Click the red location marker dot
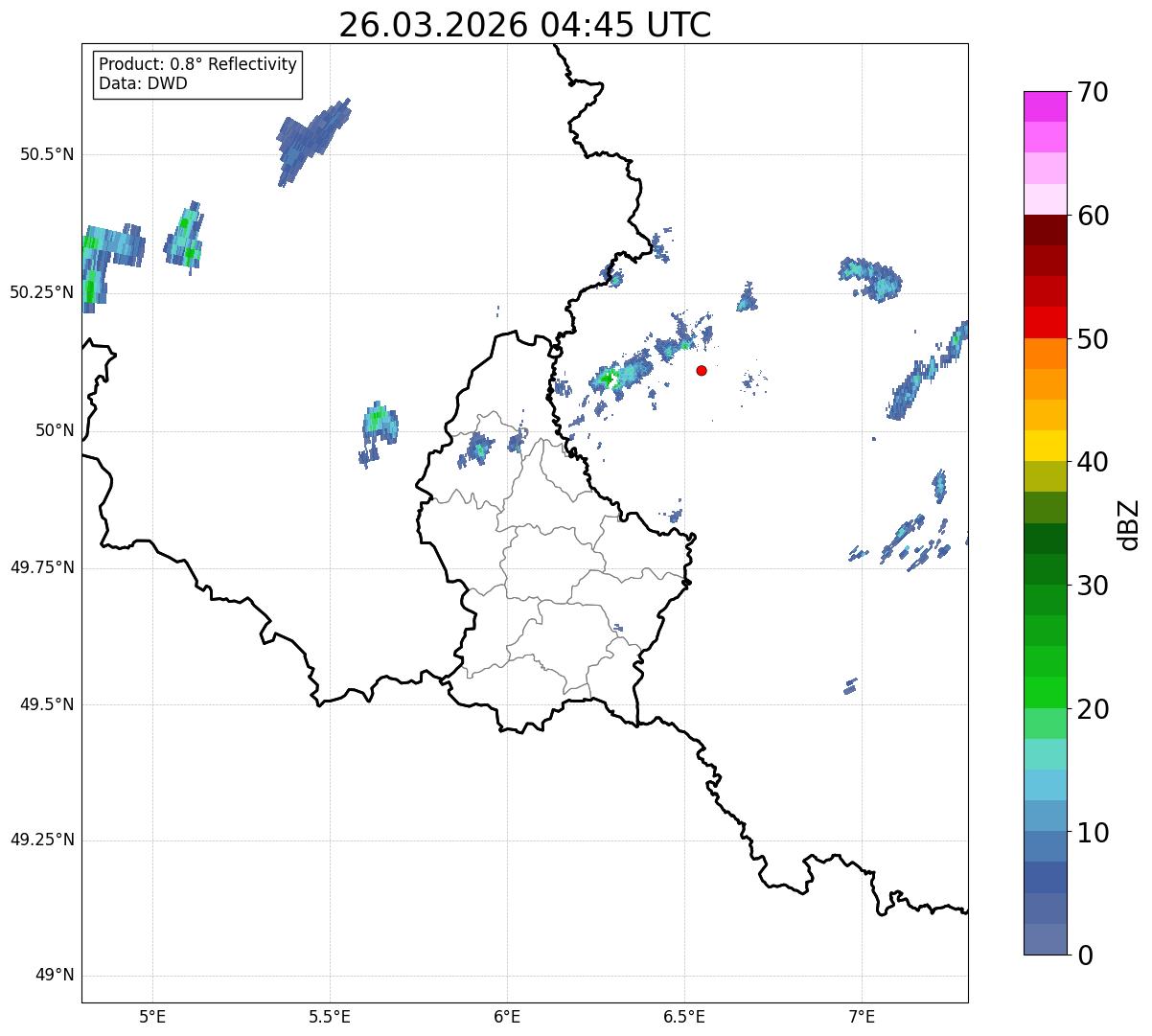The width and height of the screenshot is (1152, 1036). tap(702, 370)
